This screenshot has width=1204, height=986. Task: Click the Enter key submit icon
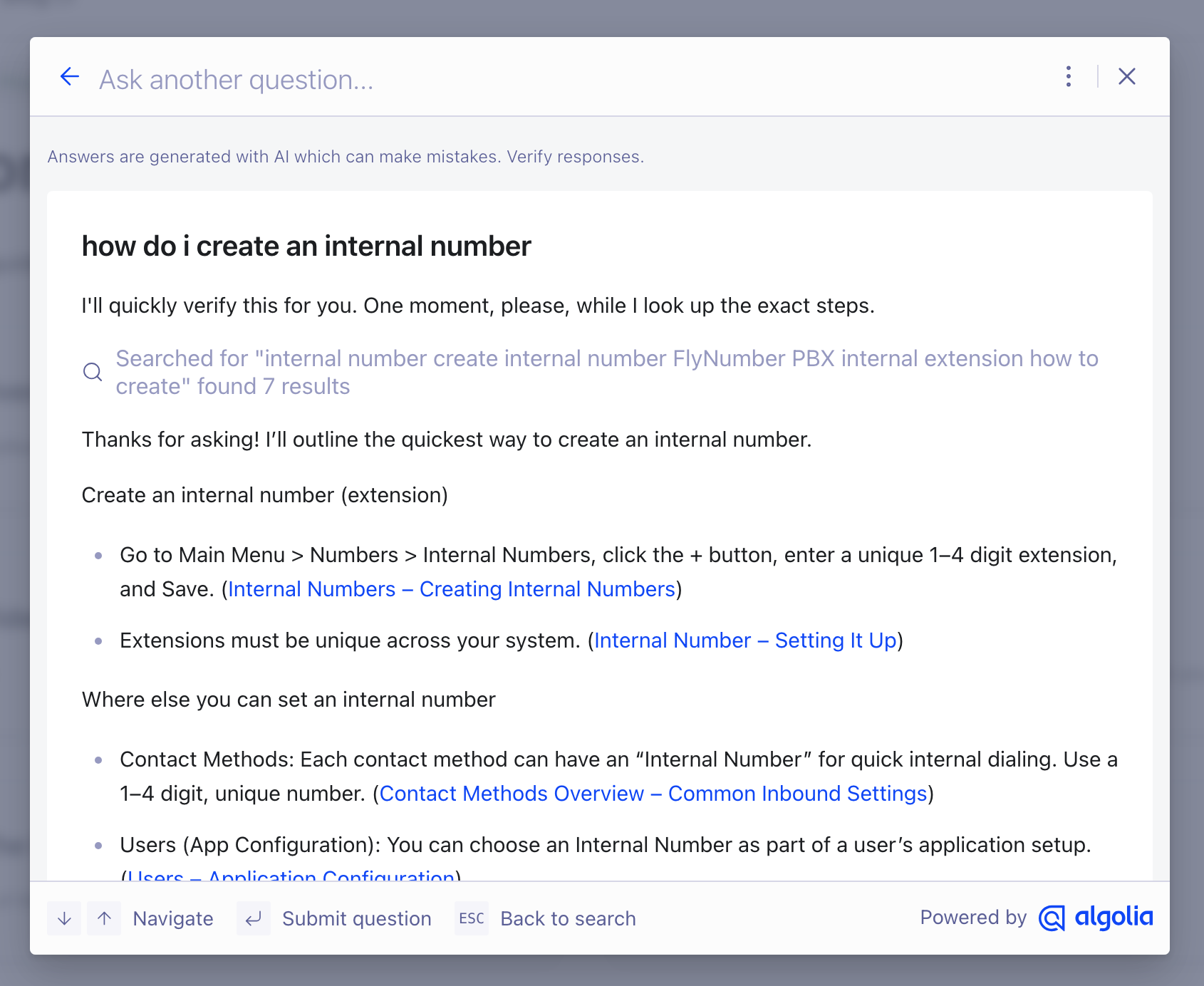pos(254,919)
